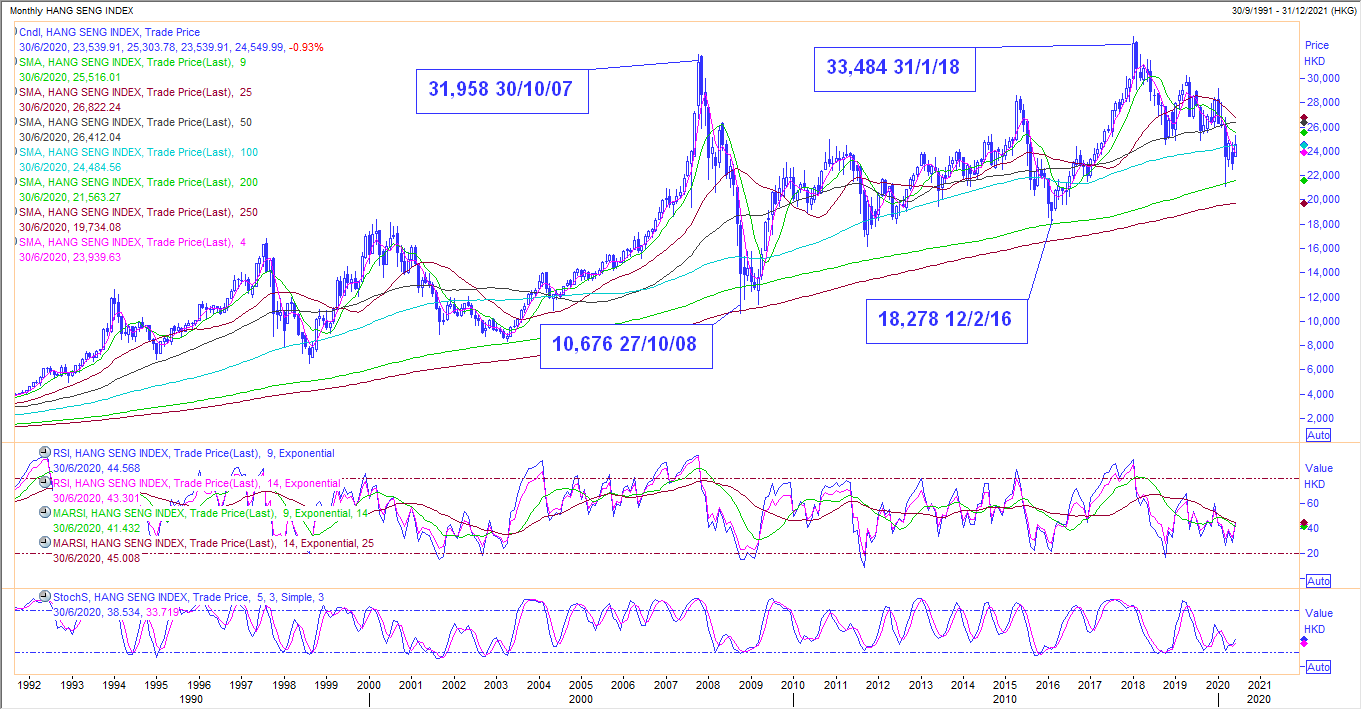Viewport: 1362px width, 710px height.
Task: Click the clock icon beside the StochS legend
Action: click(x=44, y=597)
